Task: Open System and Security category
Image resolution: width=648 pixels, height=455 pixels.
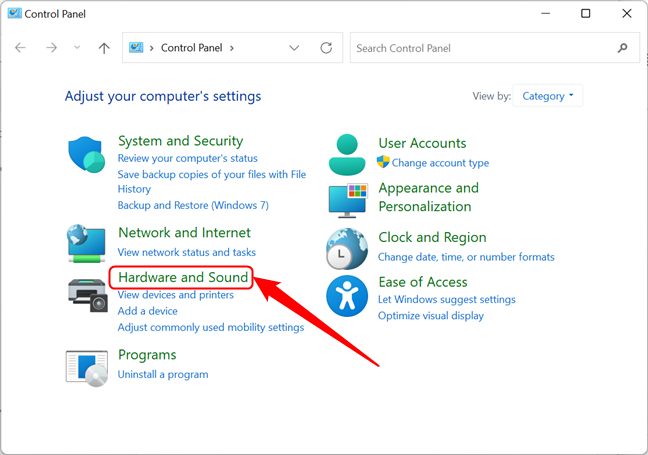Action: coord(181,141)
